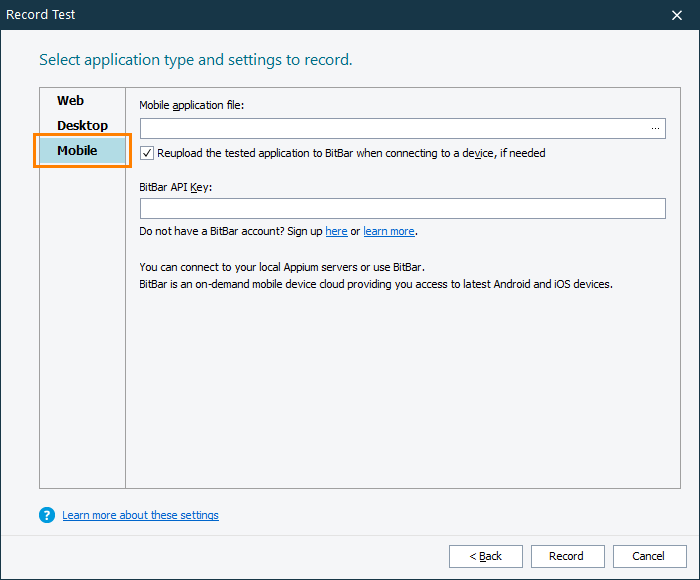Image resolution: width=700 pixels, height=580 pixels.
Task: Click into the BitBar API Key field
Action: point(402,208)
